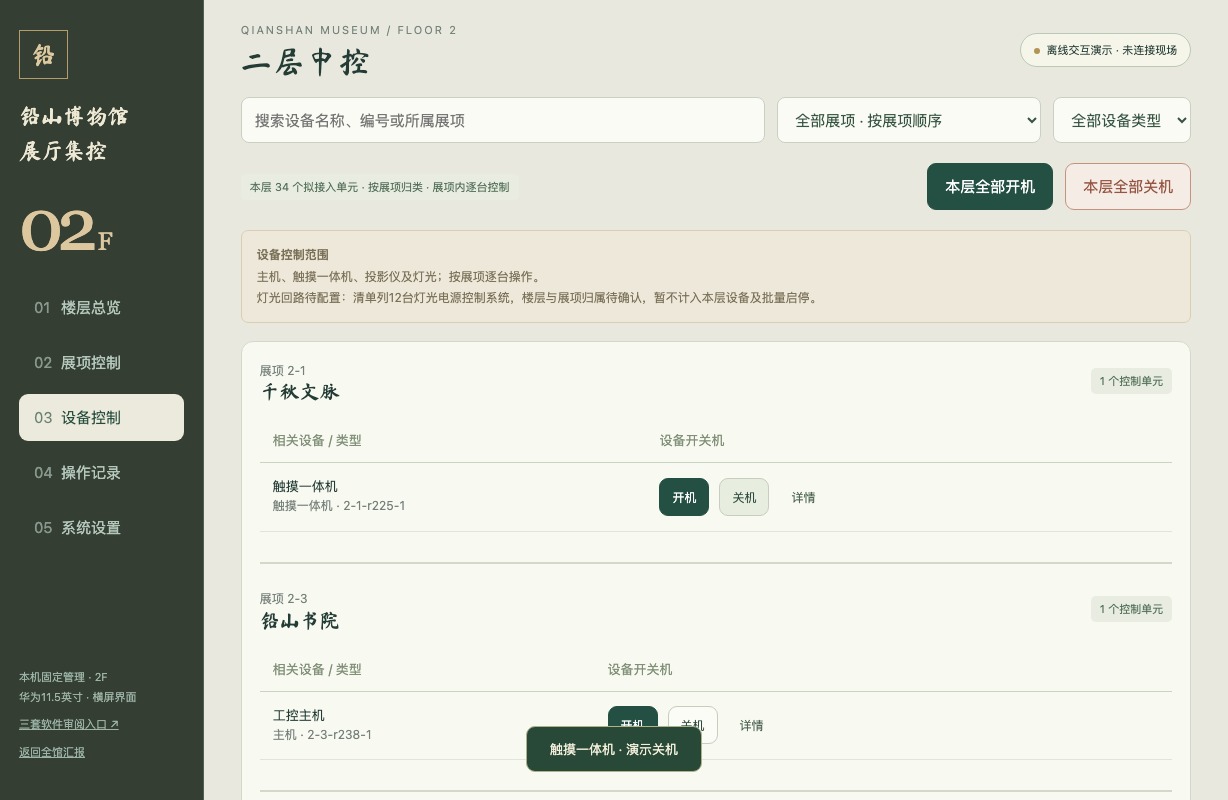Click the 展项 2-1 label
Viewport: 1228px width, 800px height.
click(283, 370)
